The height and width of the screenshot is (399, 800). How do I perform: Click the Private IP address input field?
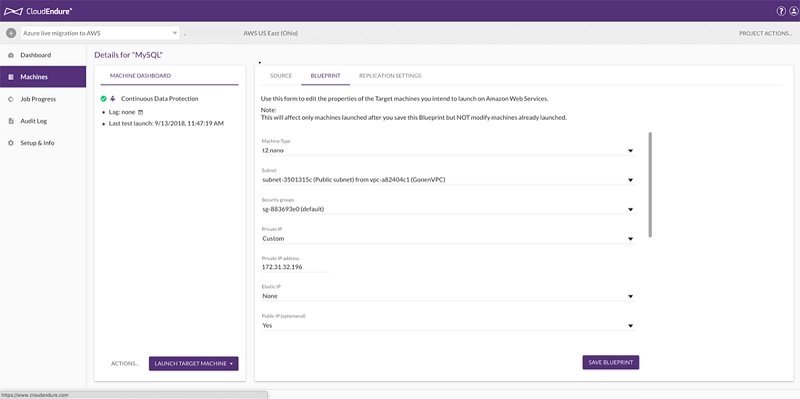click(294, 267)
